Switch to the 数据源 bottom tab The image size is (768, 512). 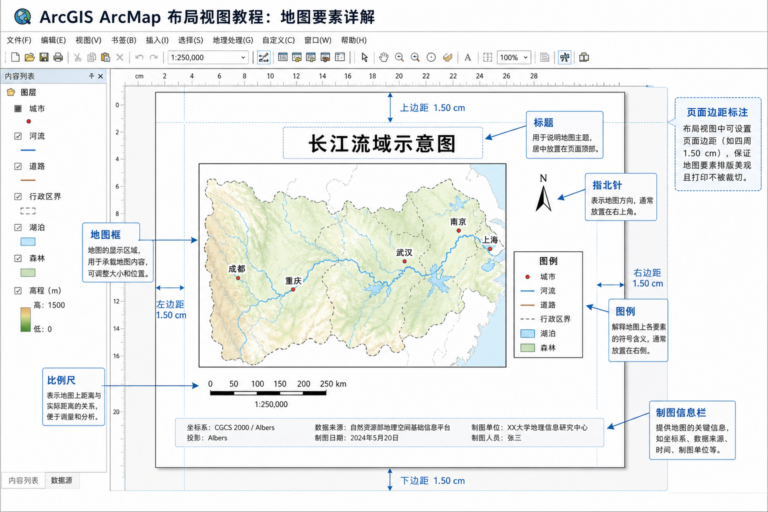coord(62,480)
